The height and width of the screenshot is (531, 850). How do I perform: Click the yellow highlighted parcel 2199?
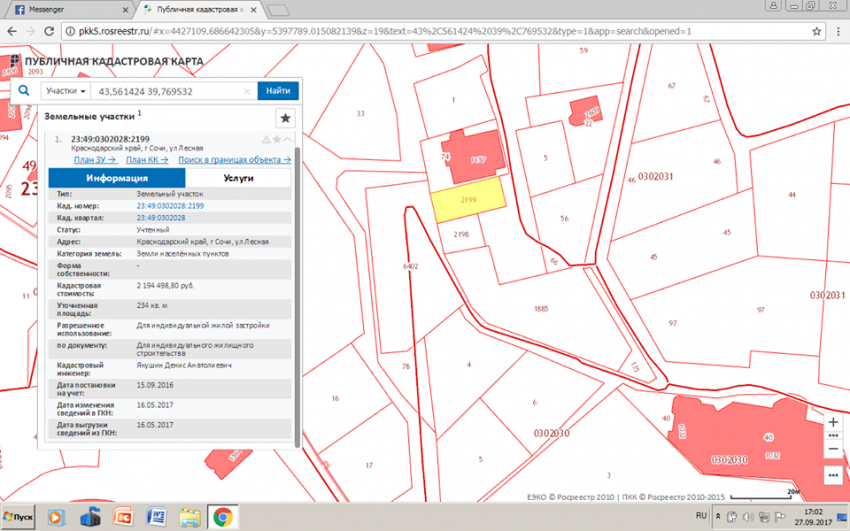(468, 204)
